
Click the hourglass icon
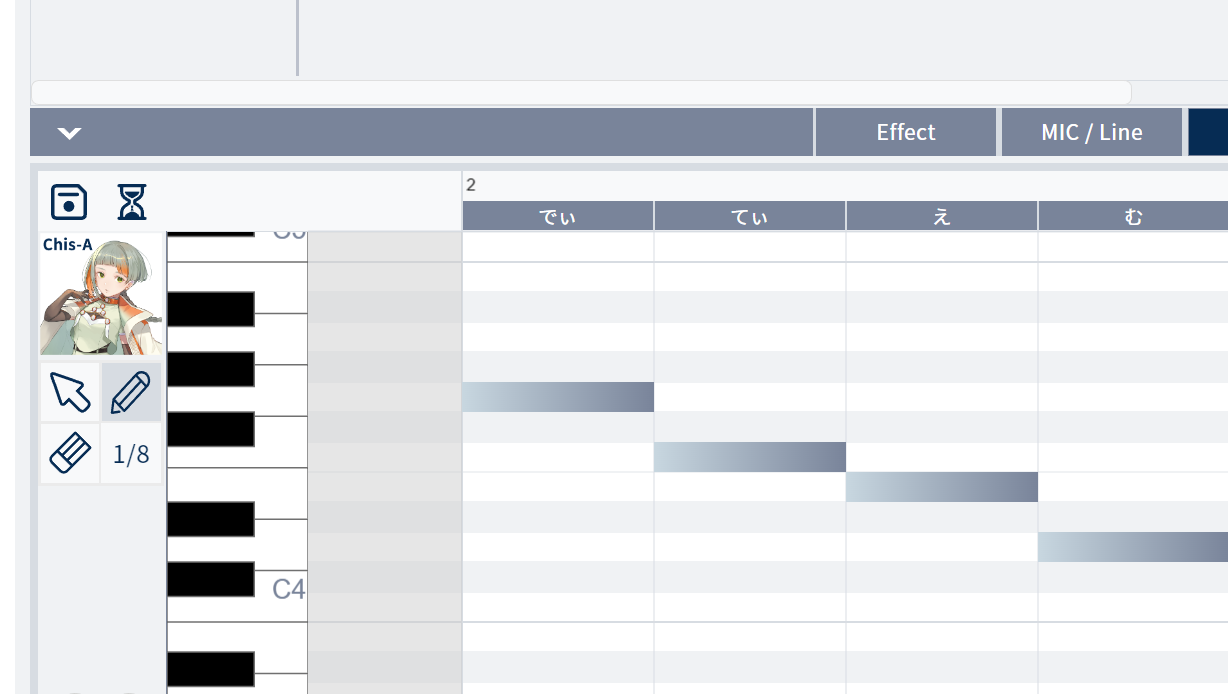tap(131, 202)
